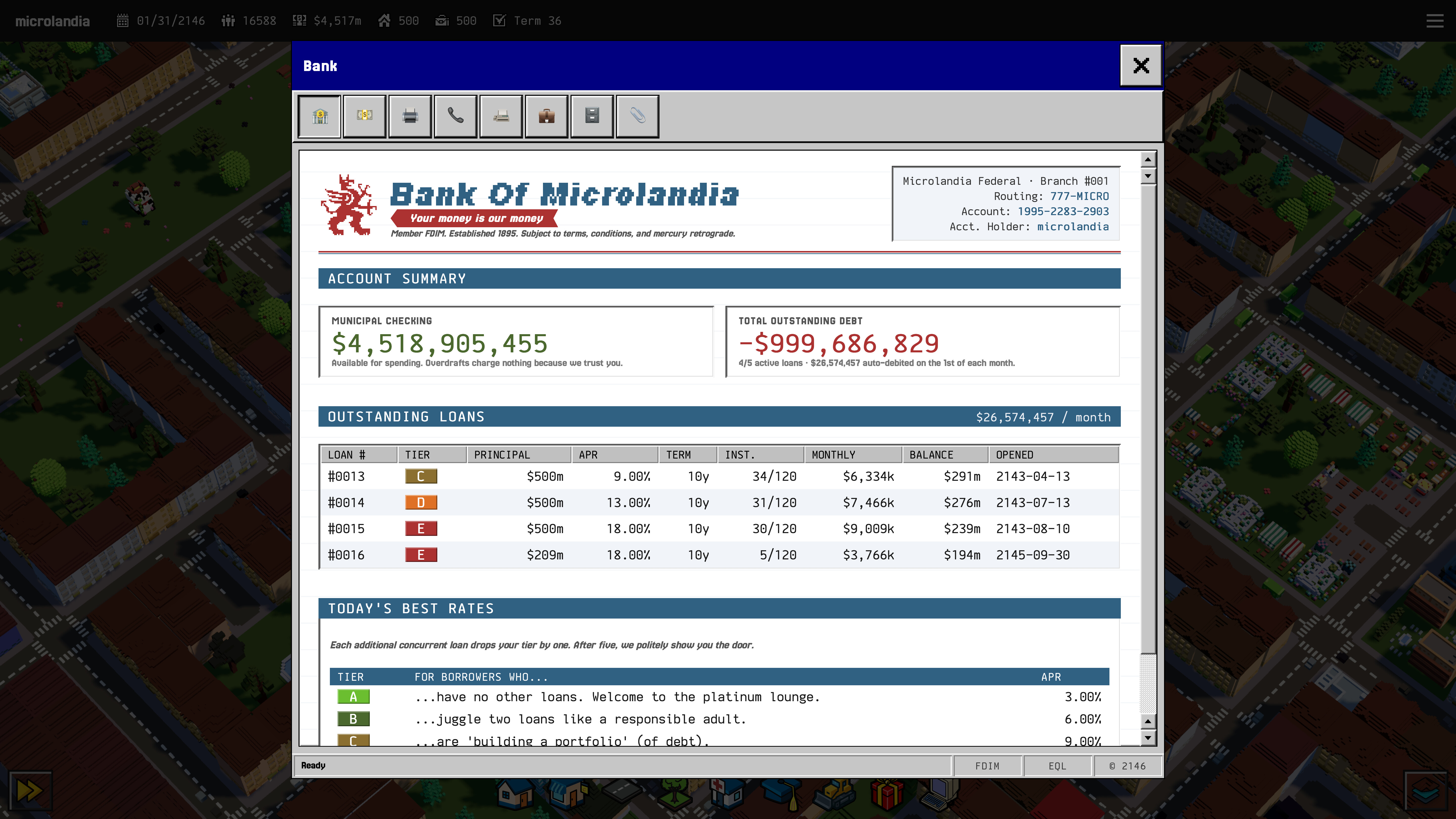This screenshot has width=1456, height=819.
Task: Click the treasury money icon in top bar
Action: 299,21
